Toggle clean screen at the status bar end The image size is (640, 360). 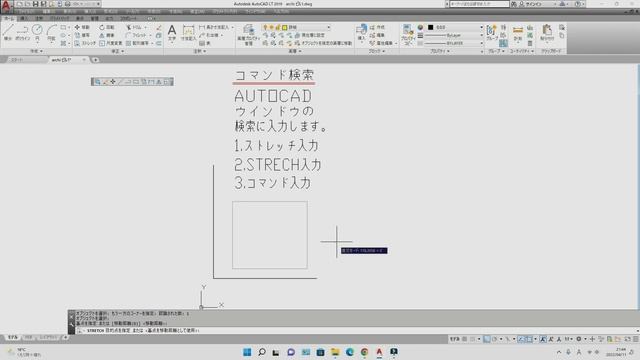(x=627, y=339)
